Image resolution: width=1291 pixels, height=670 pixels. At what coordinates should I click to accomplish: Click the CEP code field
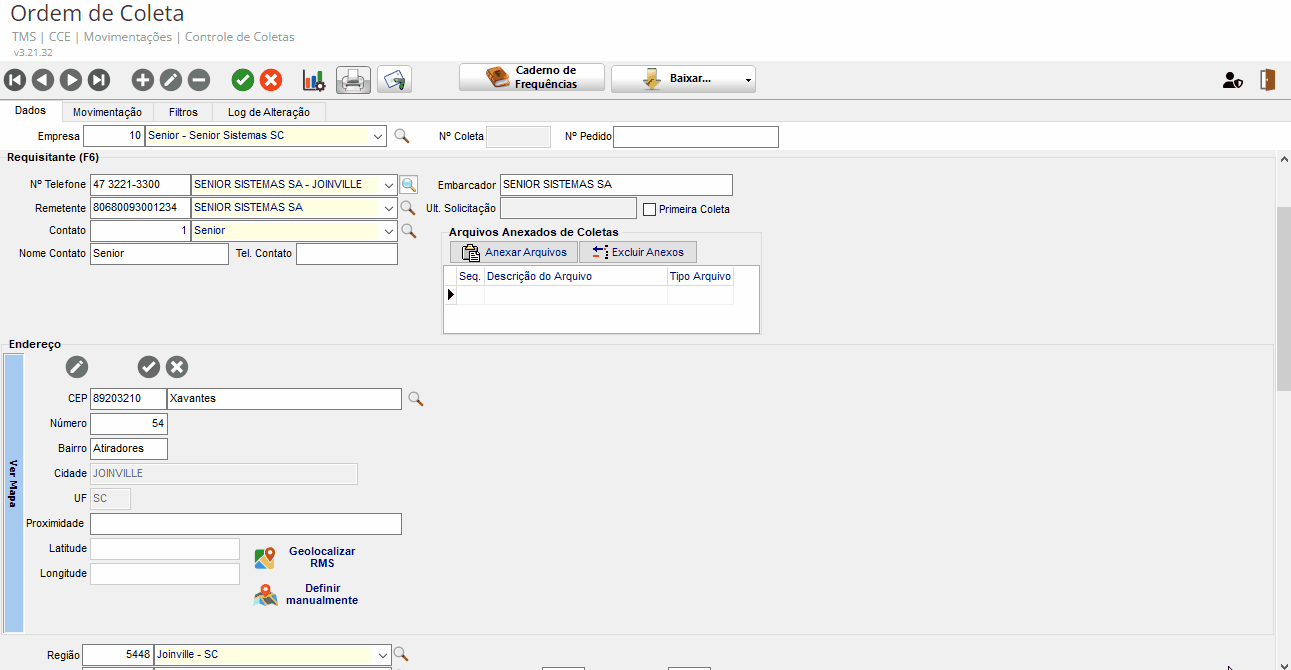tap(128, 399)
